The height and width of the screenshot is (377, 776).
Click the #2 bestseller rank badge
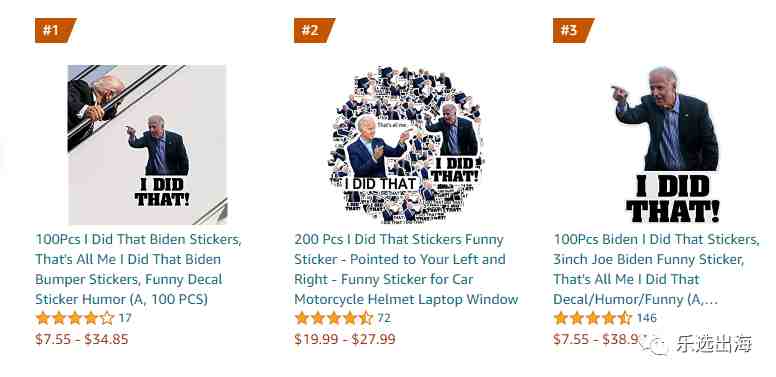(x=314, y=30)
